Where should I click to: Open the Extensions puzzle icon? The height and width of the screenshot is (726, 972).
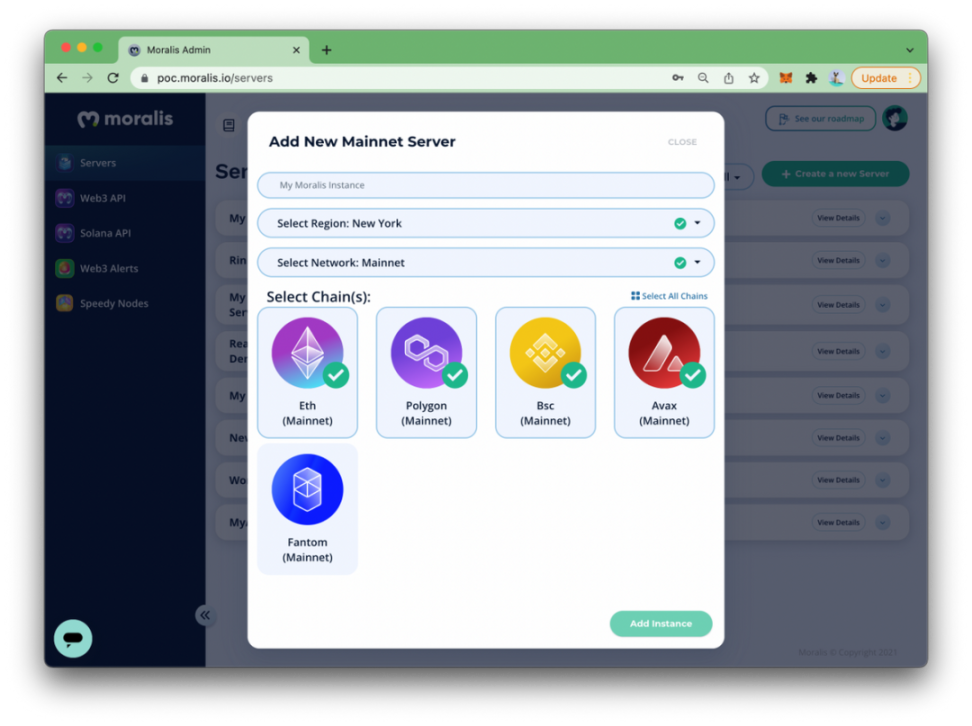point(811,78)
